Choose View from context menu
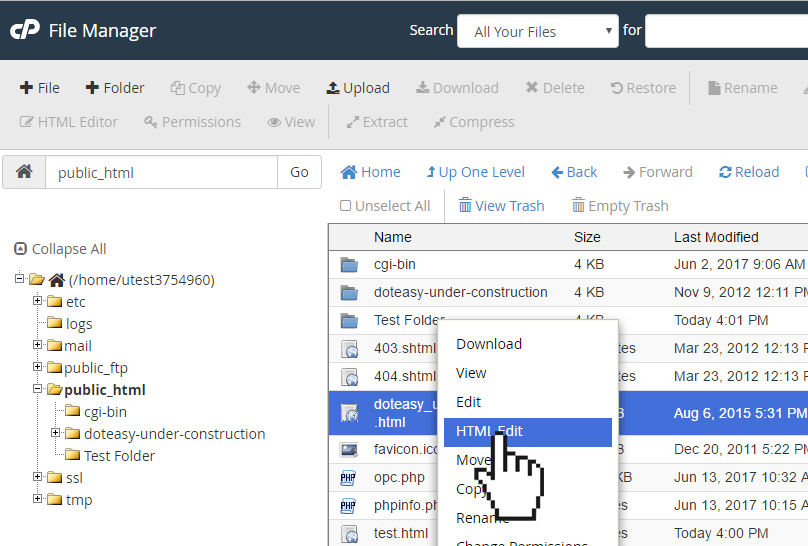The image size is (808, 546). click(x=471, y=373)
